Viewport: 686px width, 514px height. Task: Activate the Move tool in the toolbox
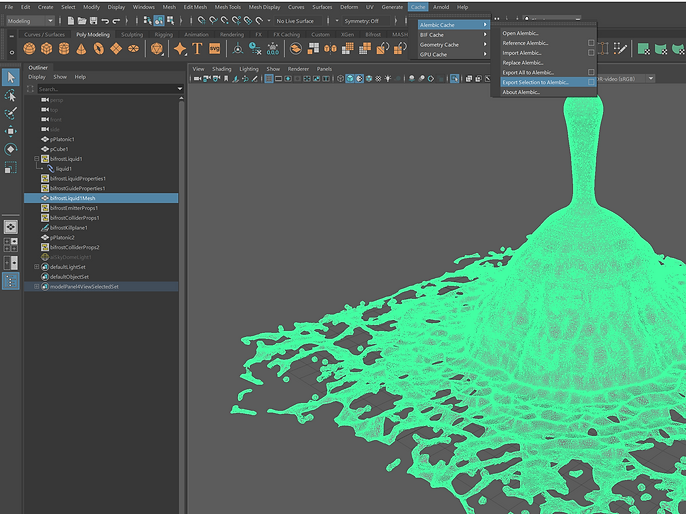(10, 131)
